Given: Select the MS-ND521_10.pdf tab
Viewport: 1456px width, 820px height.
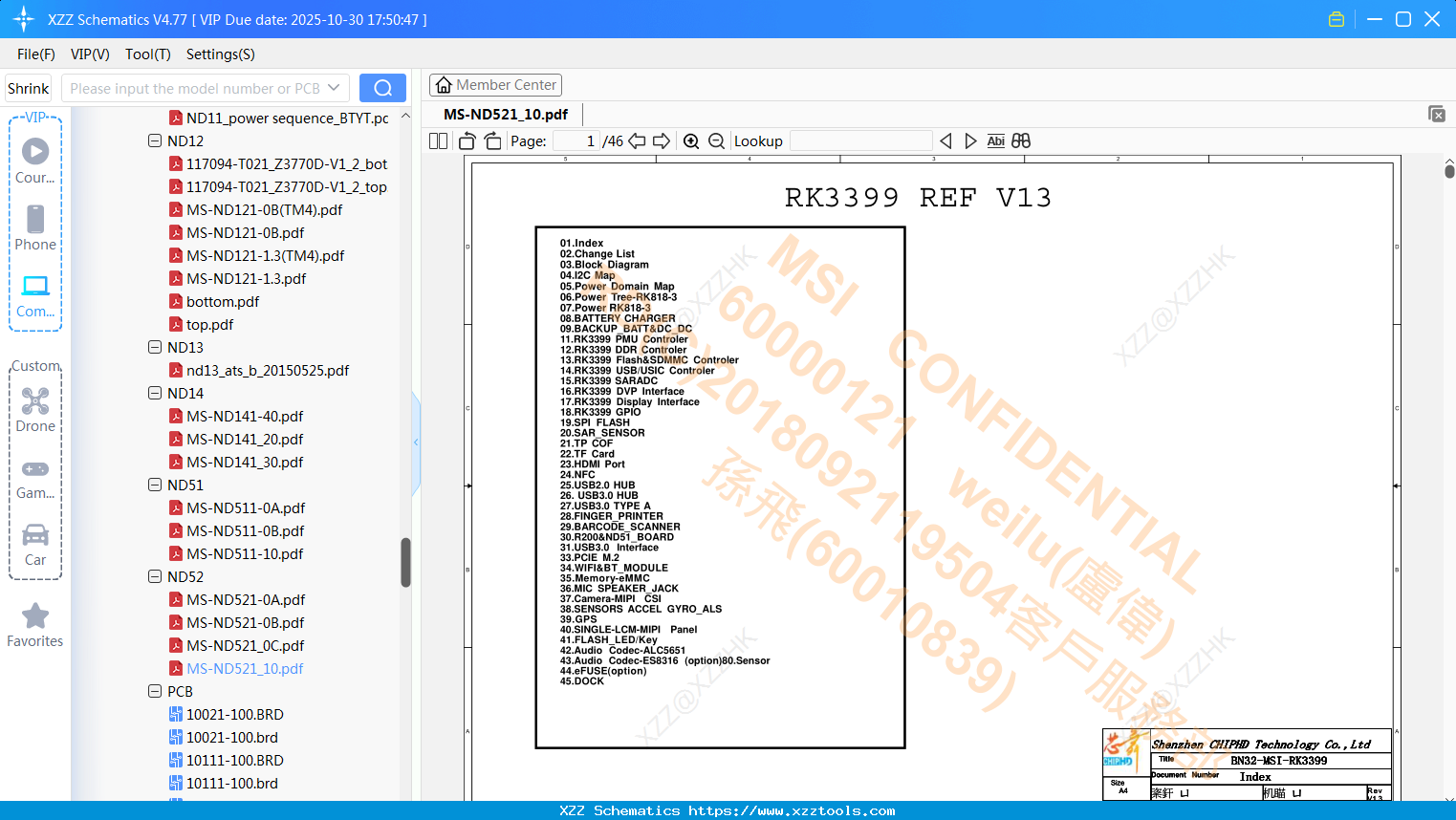Looking at the screenshot, I should [x=506, y=114].
